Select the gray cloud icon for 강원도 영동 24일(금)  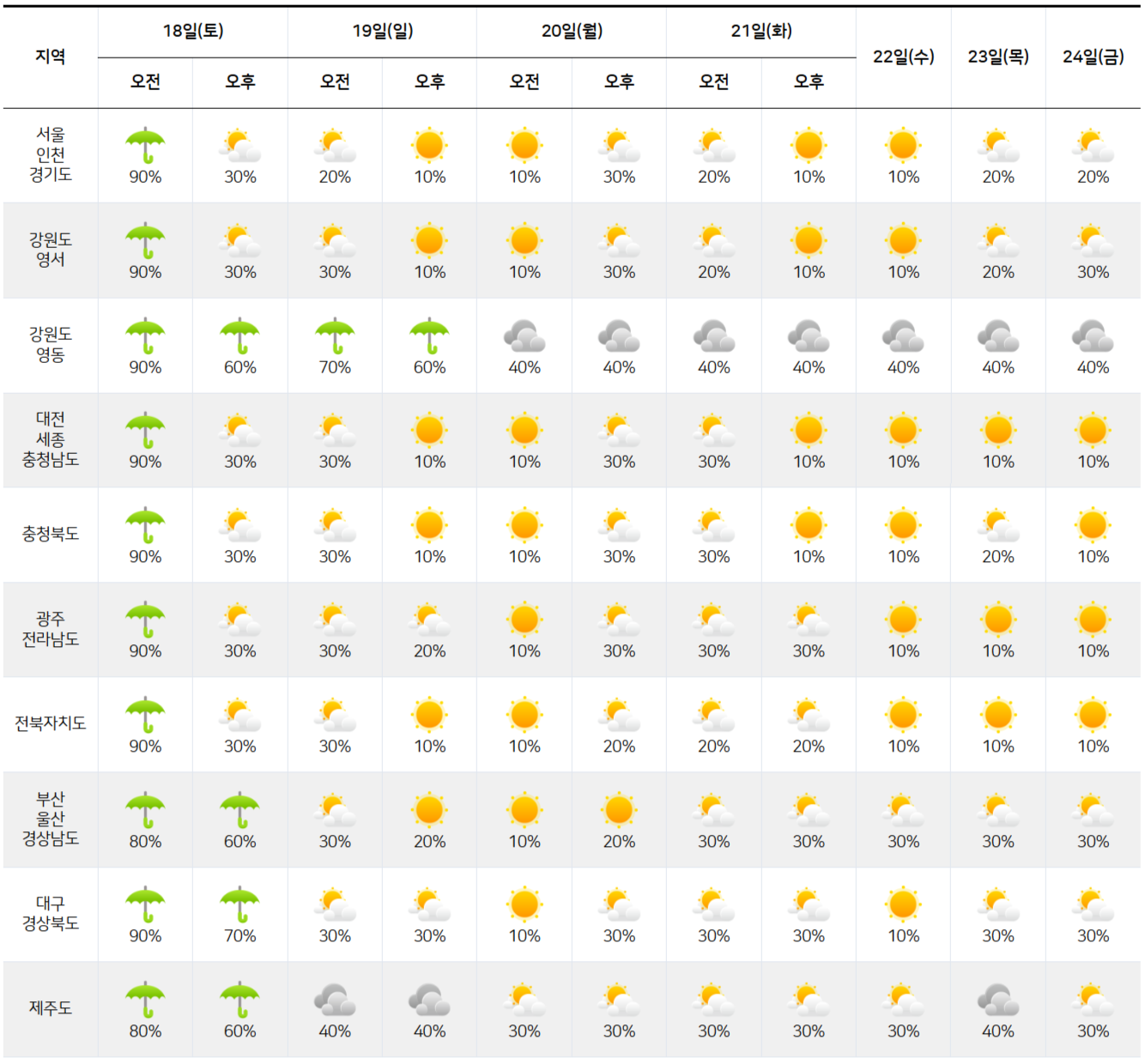[x=1093, y=336]
